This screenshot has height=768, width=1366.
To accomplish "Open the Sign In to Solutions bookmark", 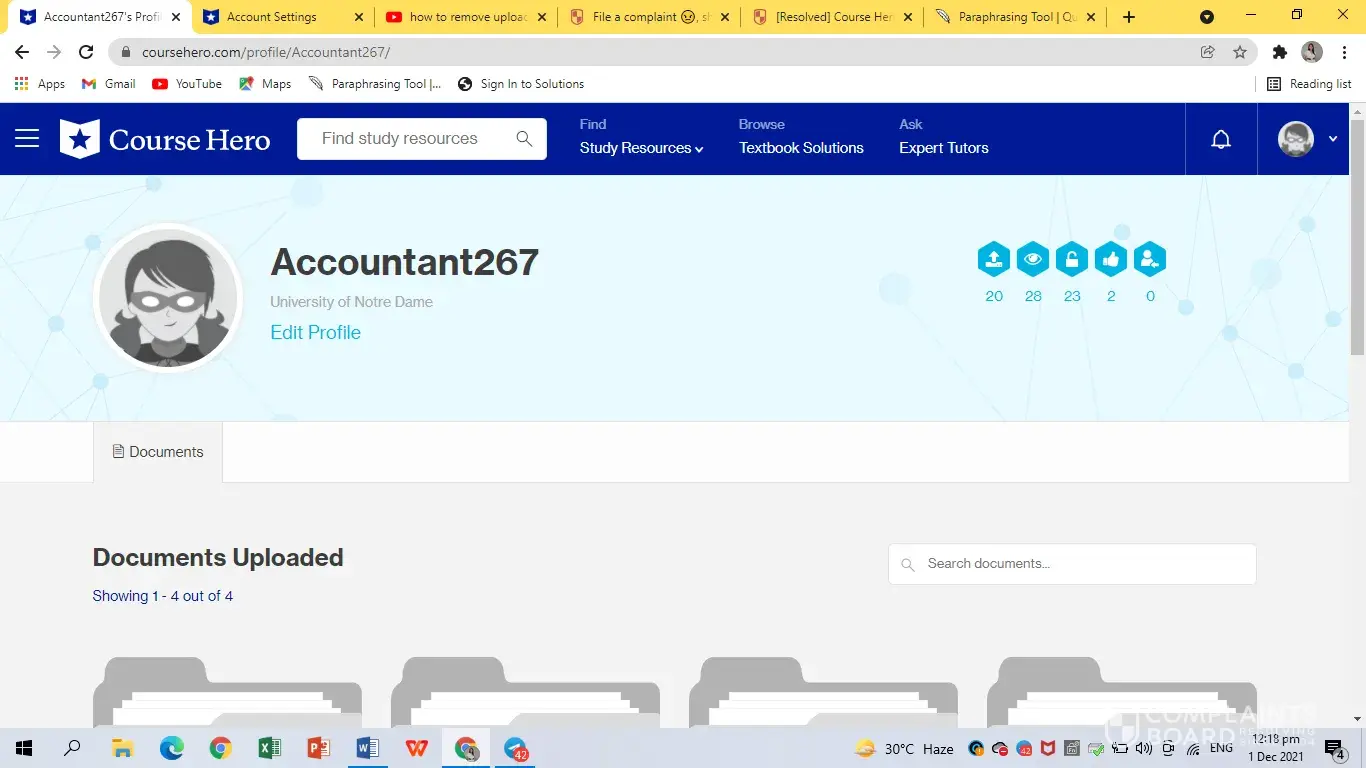I will click(x=521, y=84).
